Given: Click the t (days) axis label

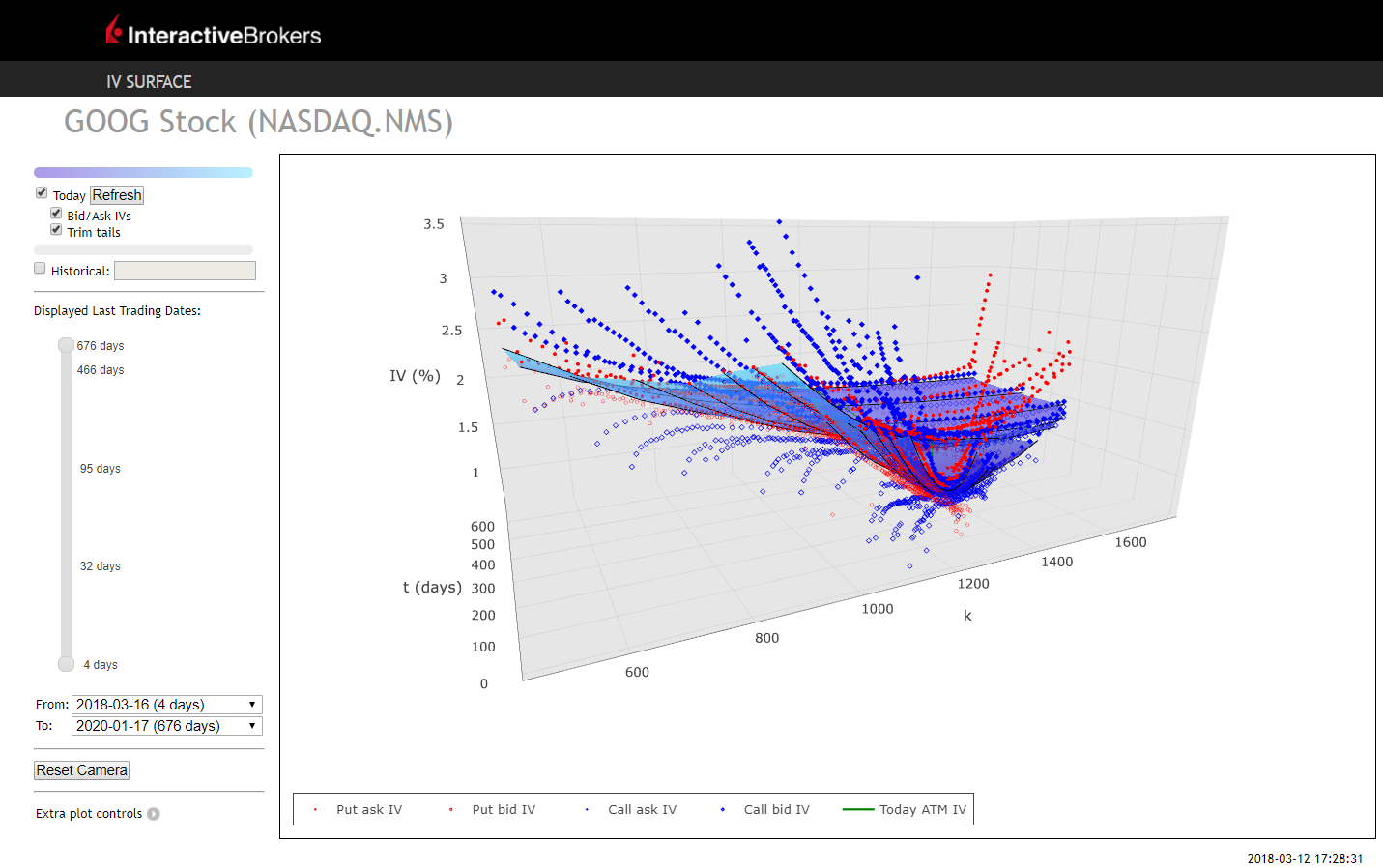Looking at the screenshot, I should pos(432,587).
